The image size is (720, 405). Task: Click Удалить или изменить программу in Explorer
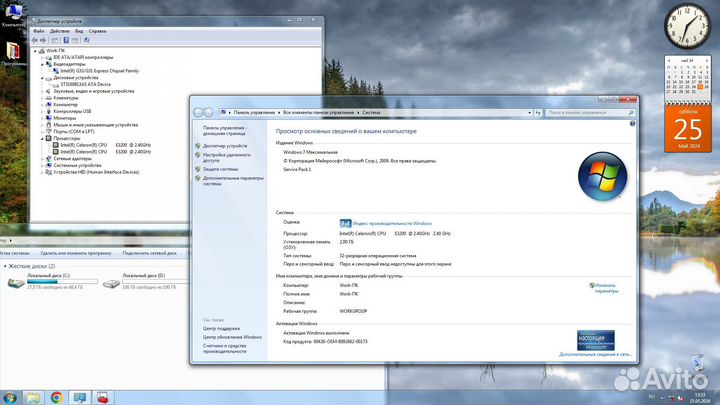(76, 253)
